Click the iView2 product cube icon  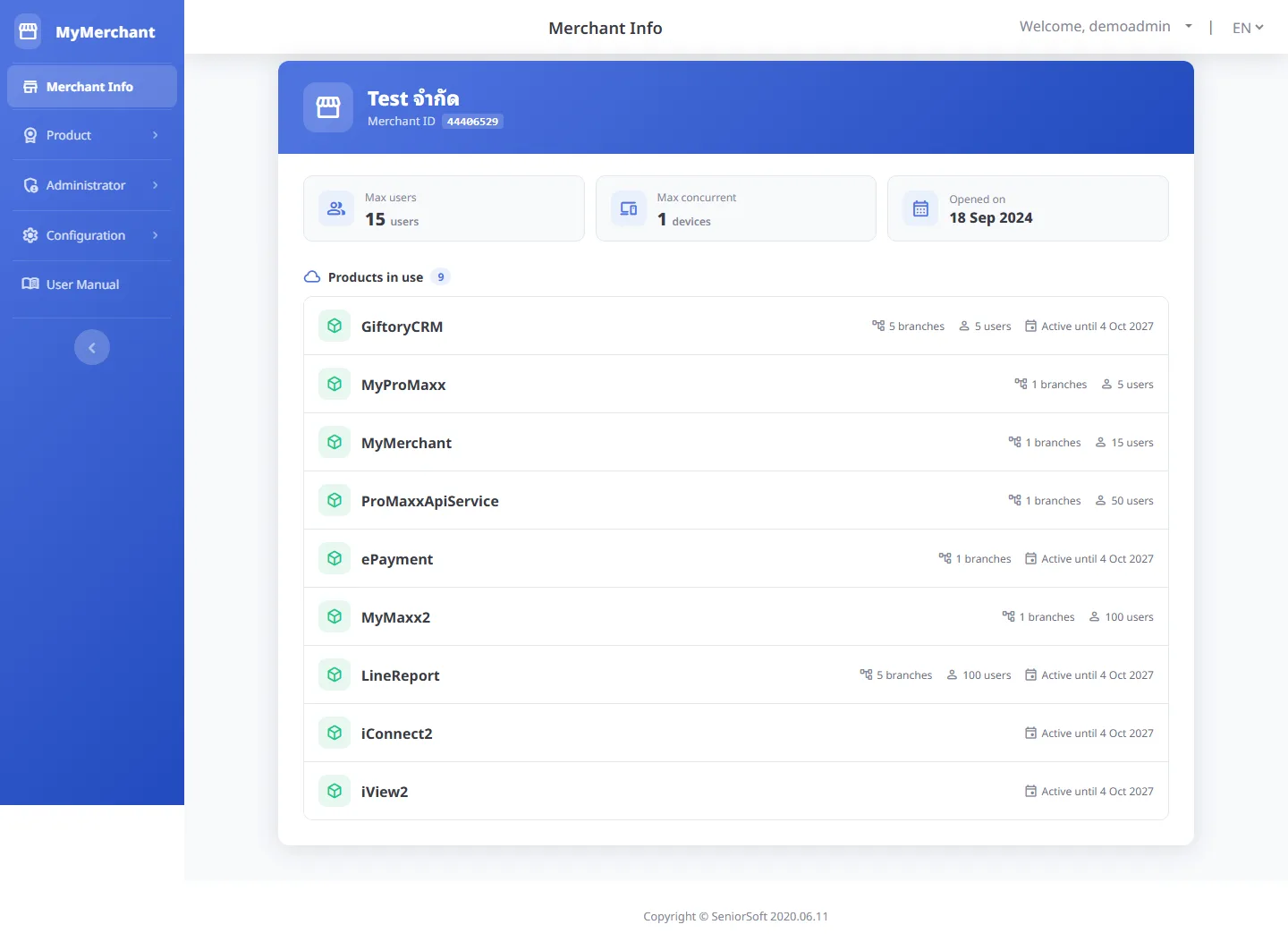(335, 791)
